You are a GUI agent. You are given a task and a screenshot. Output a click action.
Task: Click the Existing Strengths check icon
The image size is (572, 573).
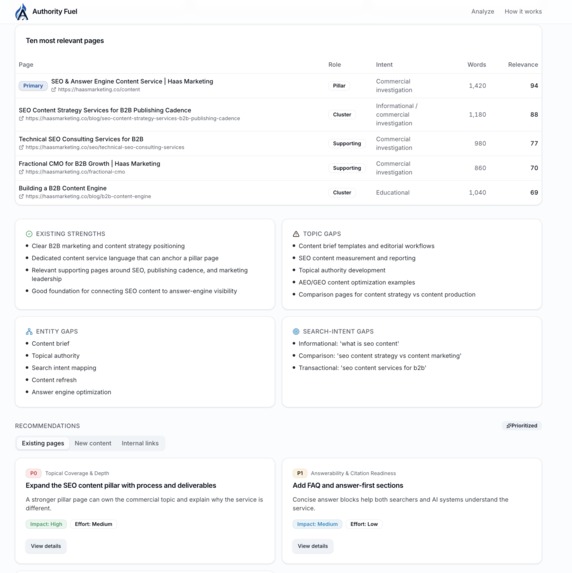[29, 234]
